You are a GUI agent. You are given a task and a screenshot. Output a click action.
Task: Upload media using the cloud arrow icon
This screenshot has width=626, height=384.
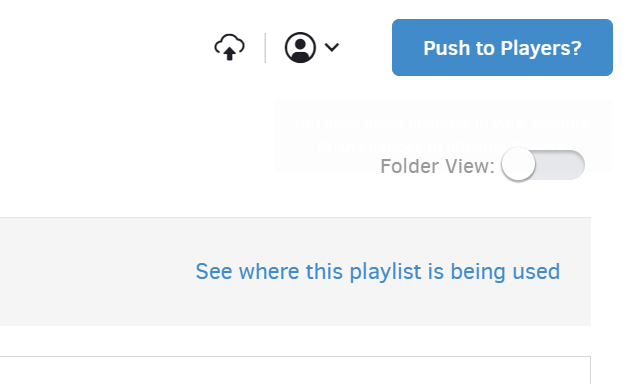point(230,47)
